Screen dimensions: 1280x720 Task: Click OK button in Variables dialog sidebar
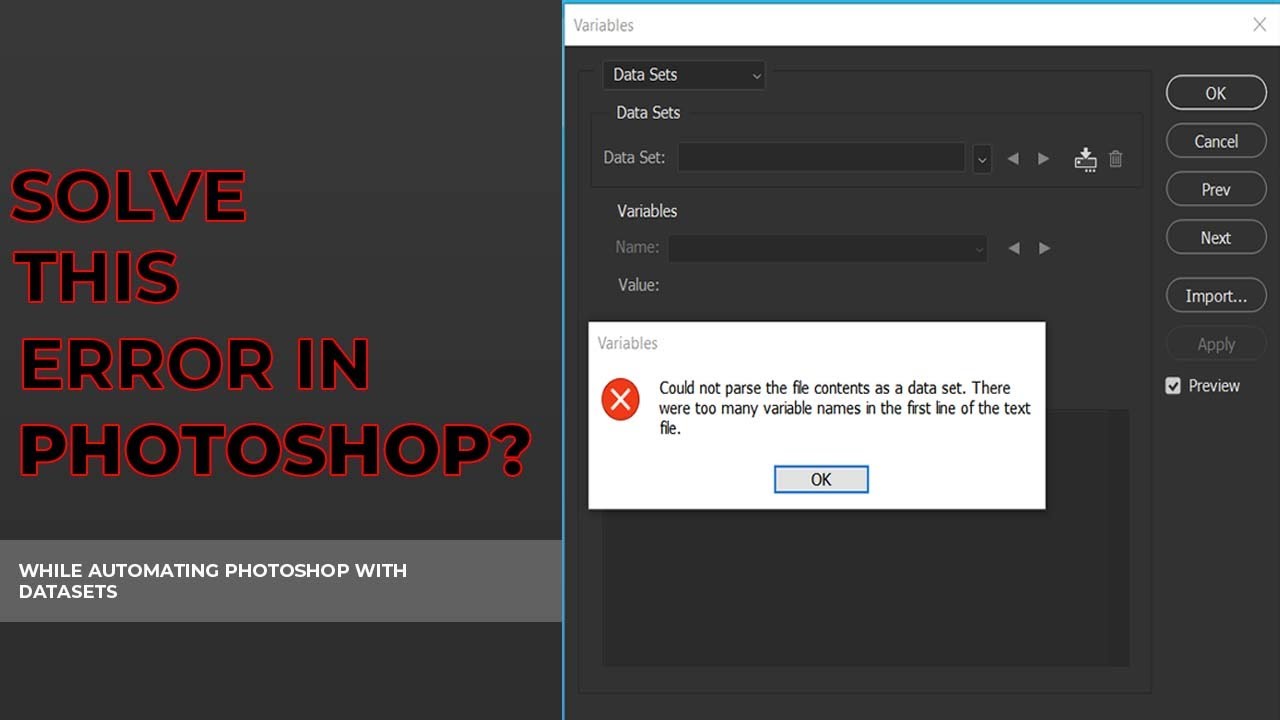(1216, 93)
